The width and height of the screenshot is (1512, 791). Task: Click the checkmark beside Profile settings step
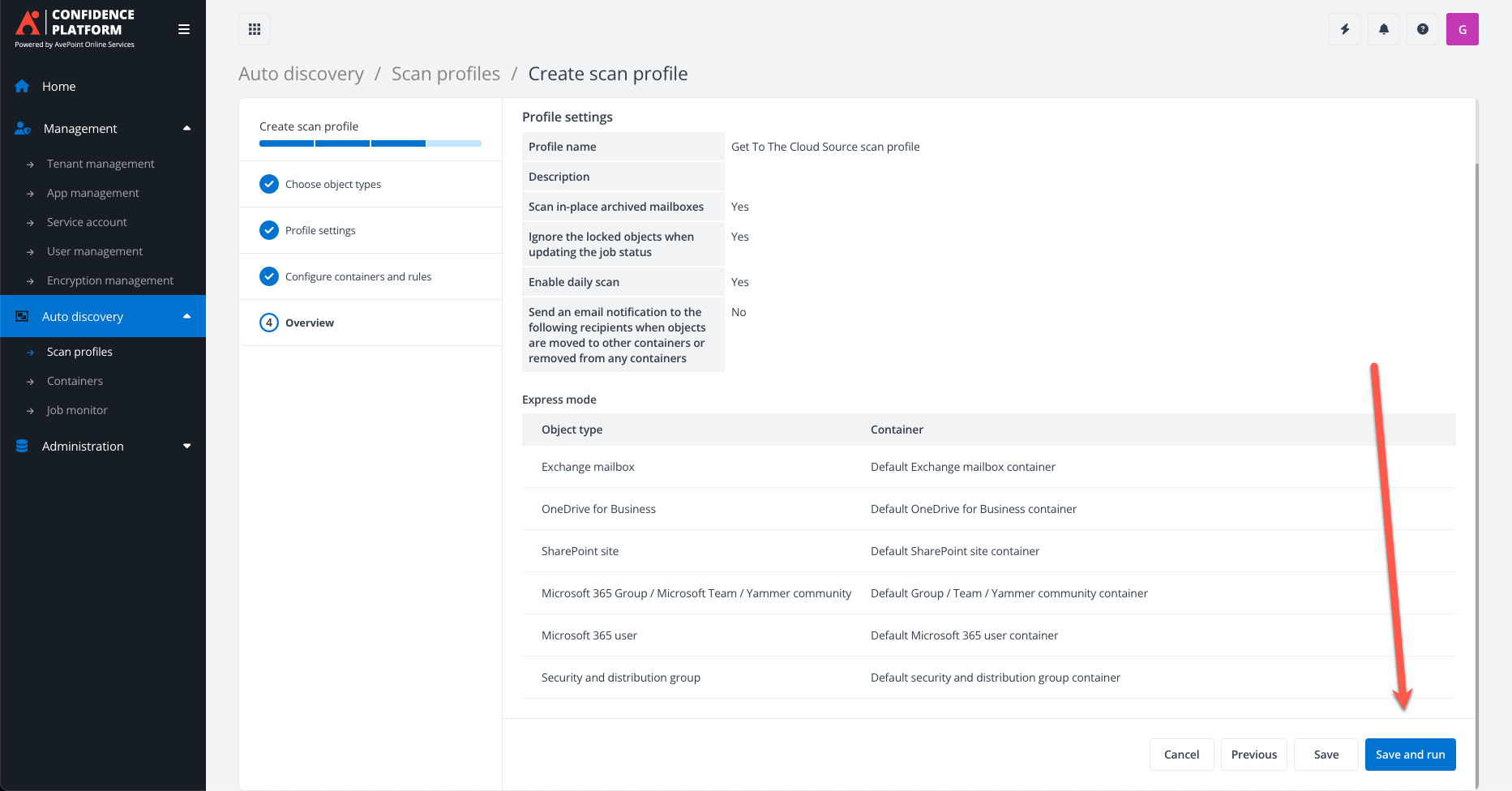pos(269,230)
